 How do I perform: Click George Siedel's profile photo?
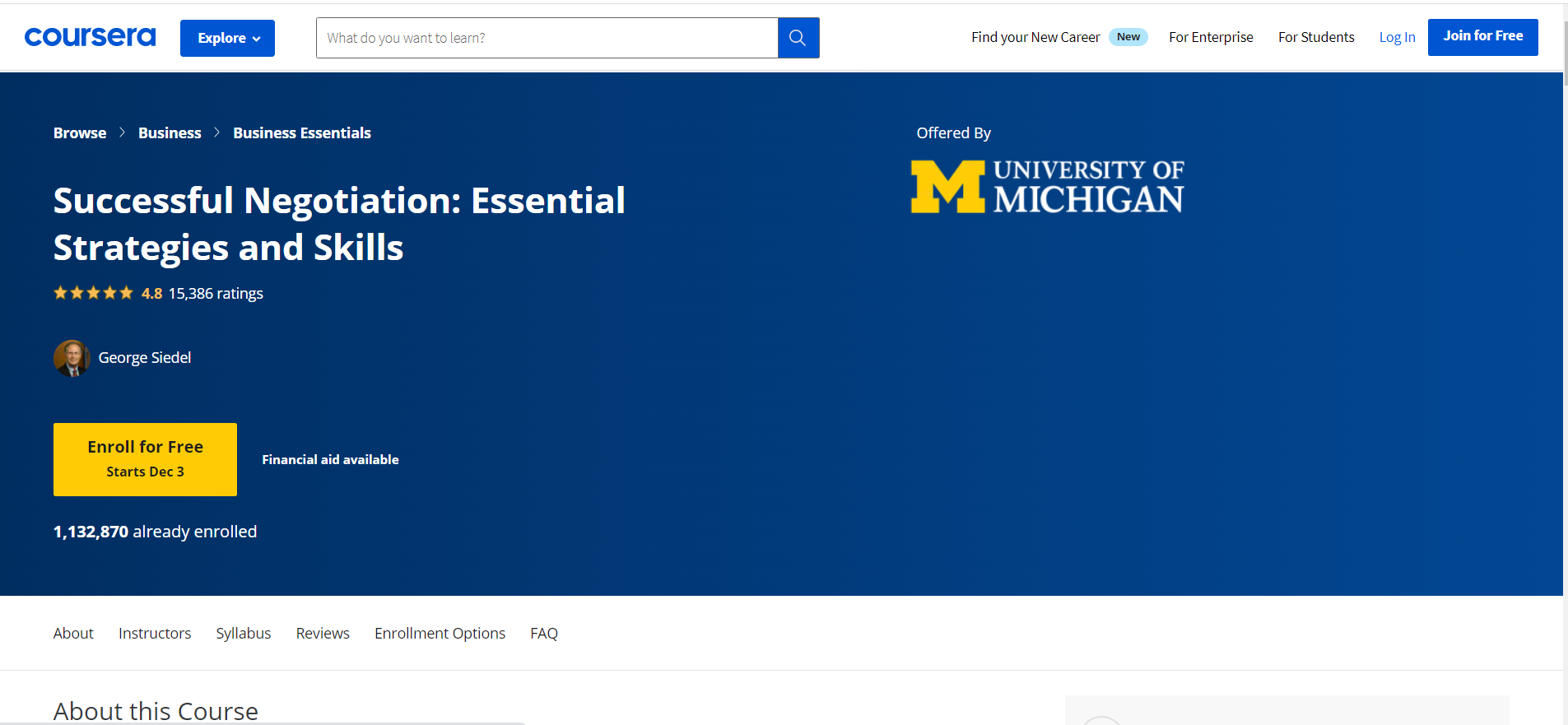(72, 358)
